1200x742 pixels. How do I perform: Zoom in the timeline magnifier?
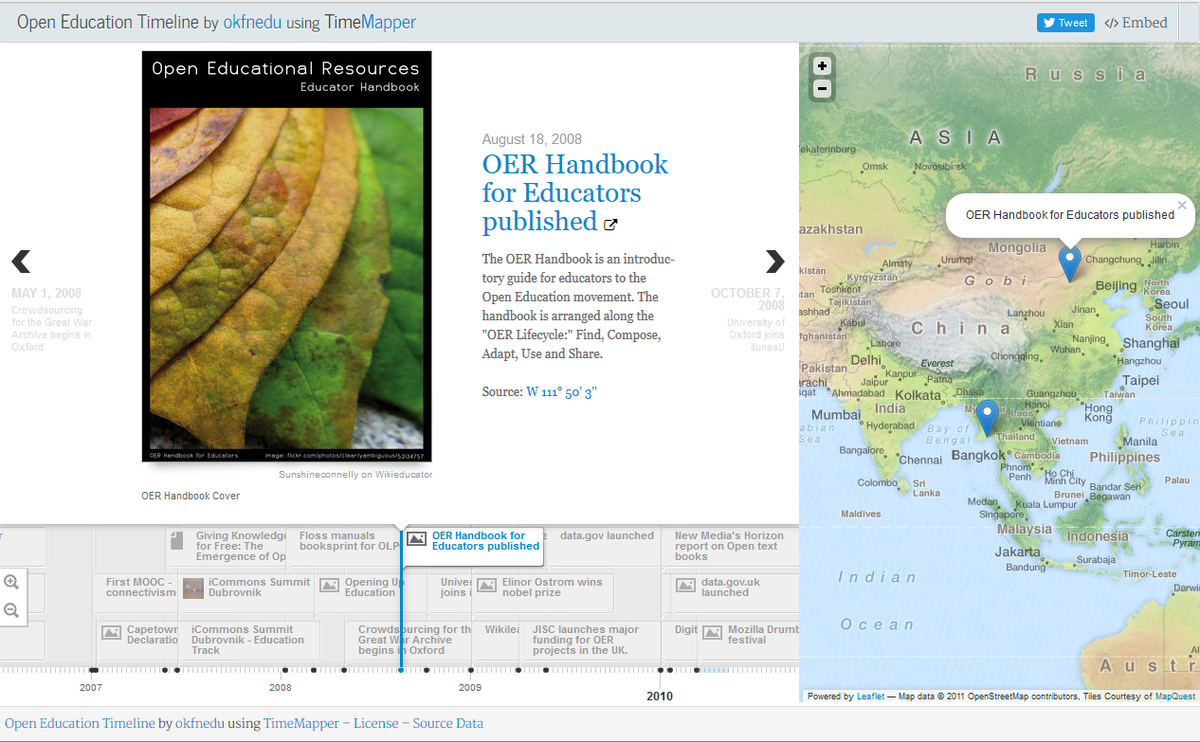(x=11, y=582)
